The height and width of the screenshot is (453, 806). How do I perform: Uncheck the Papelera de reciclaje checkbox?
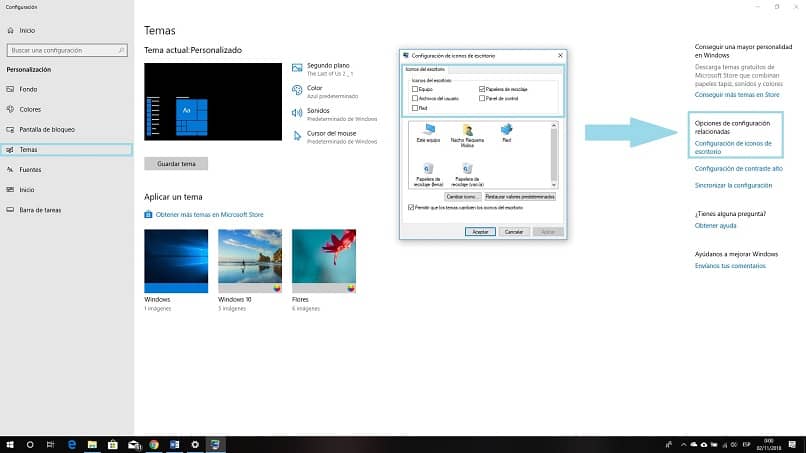point(482,89)
